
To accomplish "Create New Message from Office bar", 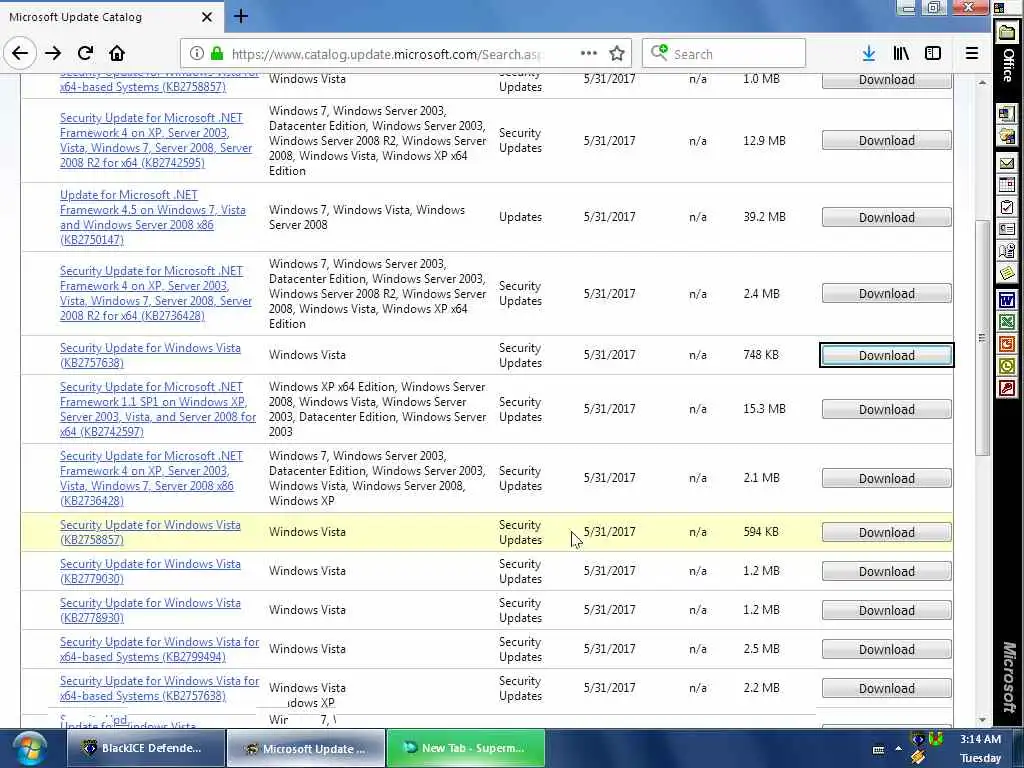I will (x=1006, y=163).
